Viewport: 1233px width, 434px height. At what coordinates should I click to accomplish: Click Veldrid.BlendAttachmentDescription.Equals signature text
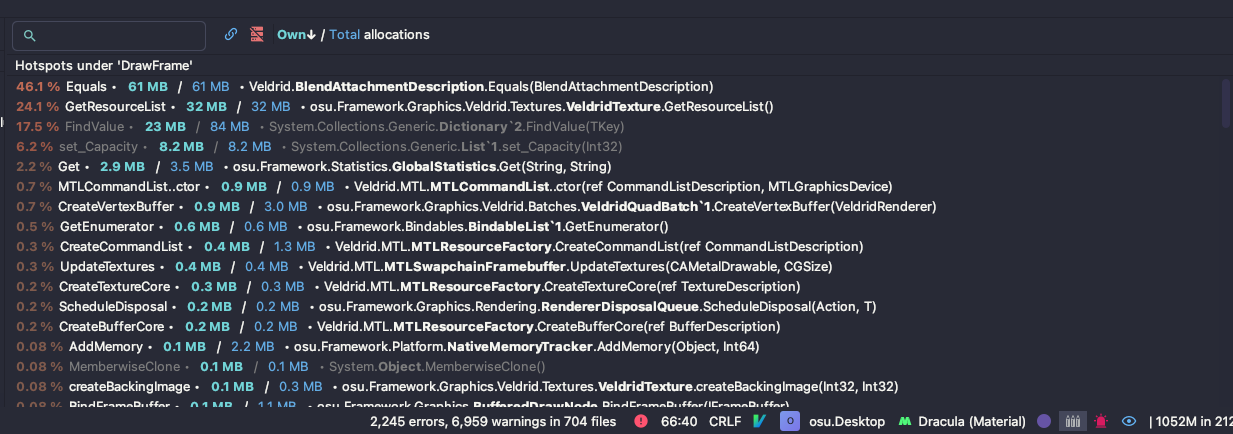click(x=481, y=86)
